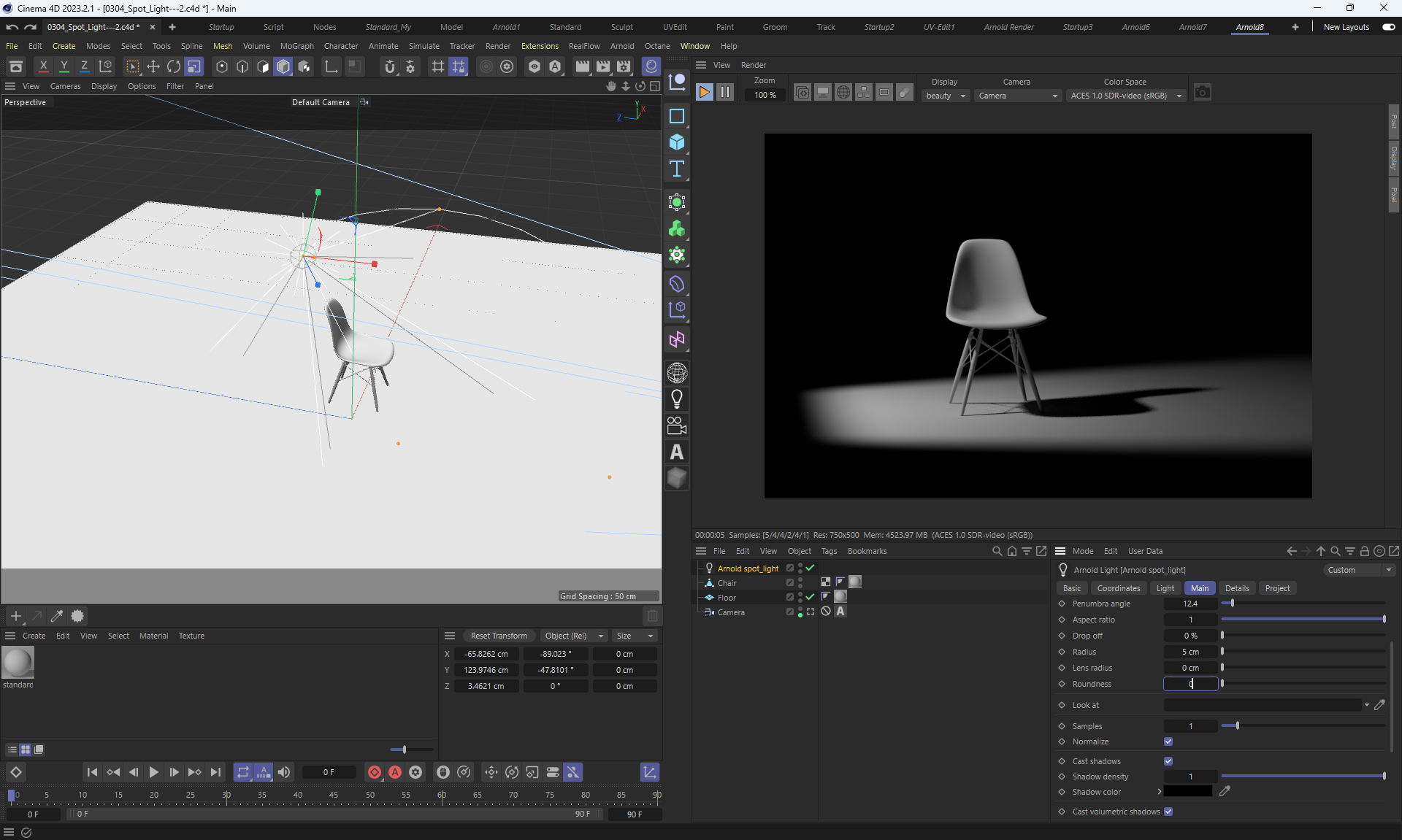The width and height of the screenshot is (1402, 840).
Task: Click the cube primitive icon
Action: pos(677,142)
